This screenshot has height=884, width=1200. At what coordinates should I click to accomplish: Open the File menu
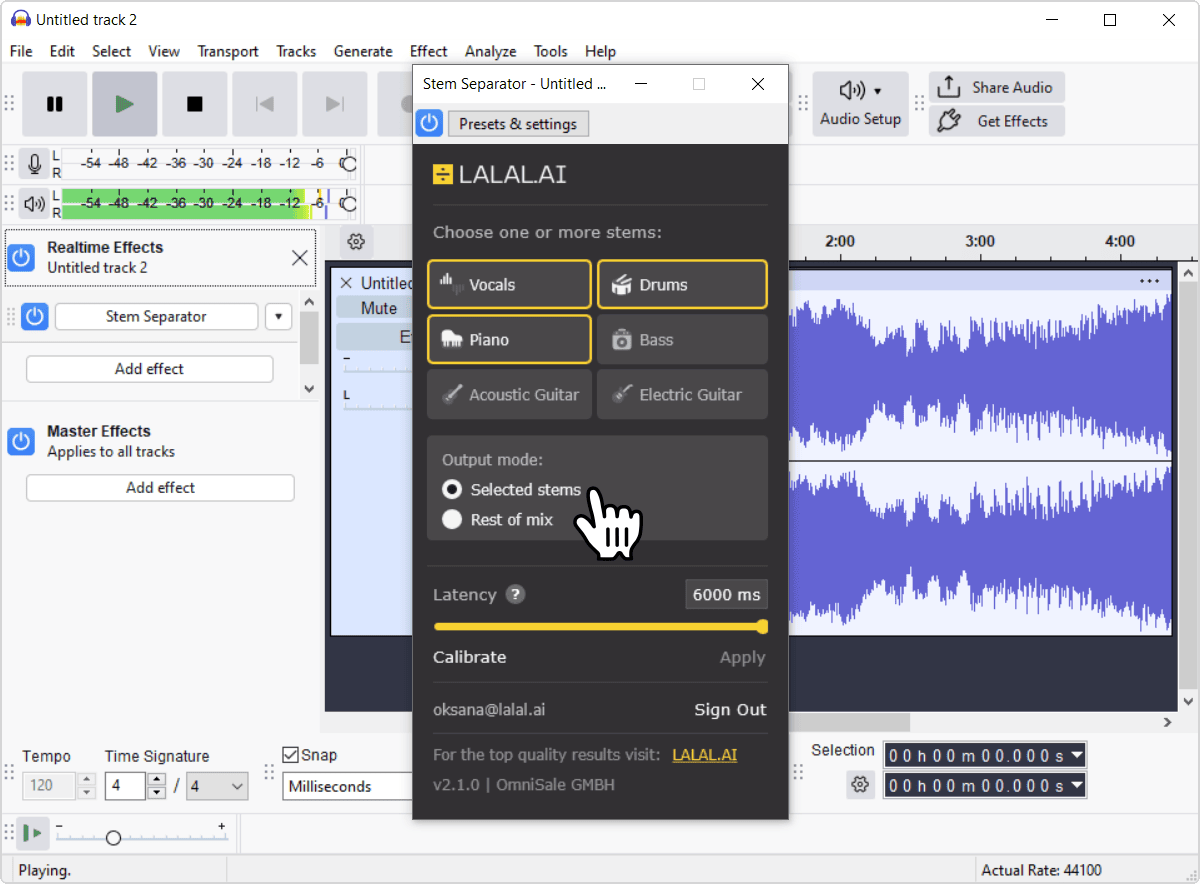tap(21, 51)
